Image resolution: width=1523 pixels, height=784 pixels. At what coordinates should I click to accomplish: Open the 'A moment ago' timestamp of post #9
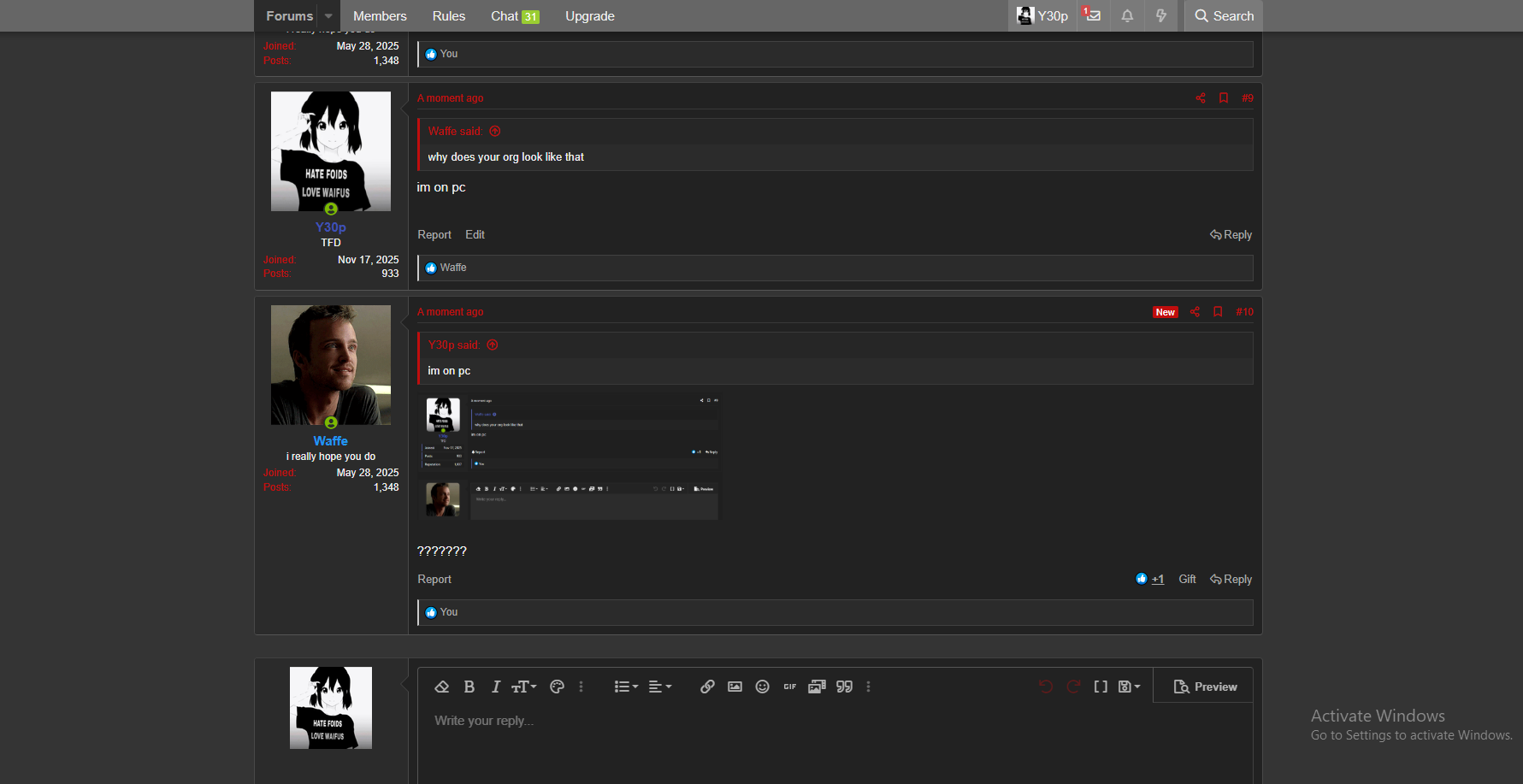coord(451,98)
